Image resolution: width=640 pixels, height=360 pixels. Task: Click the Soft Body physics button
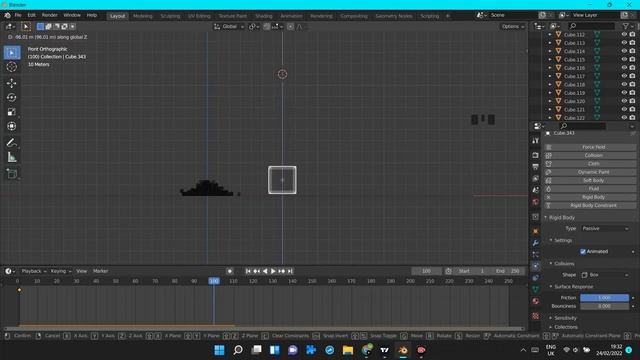(x=590, y=180)
